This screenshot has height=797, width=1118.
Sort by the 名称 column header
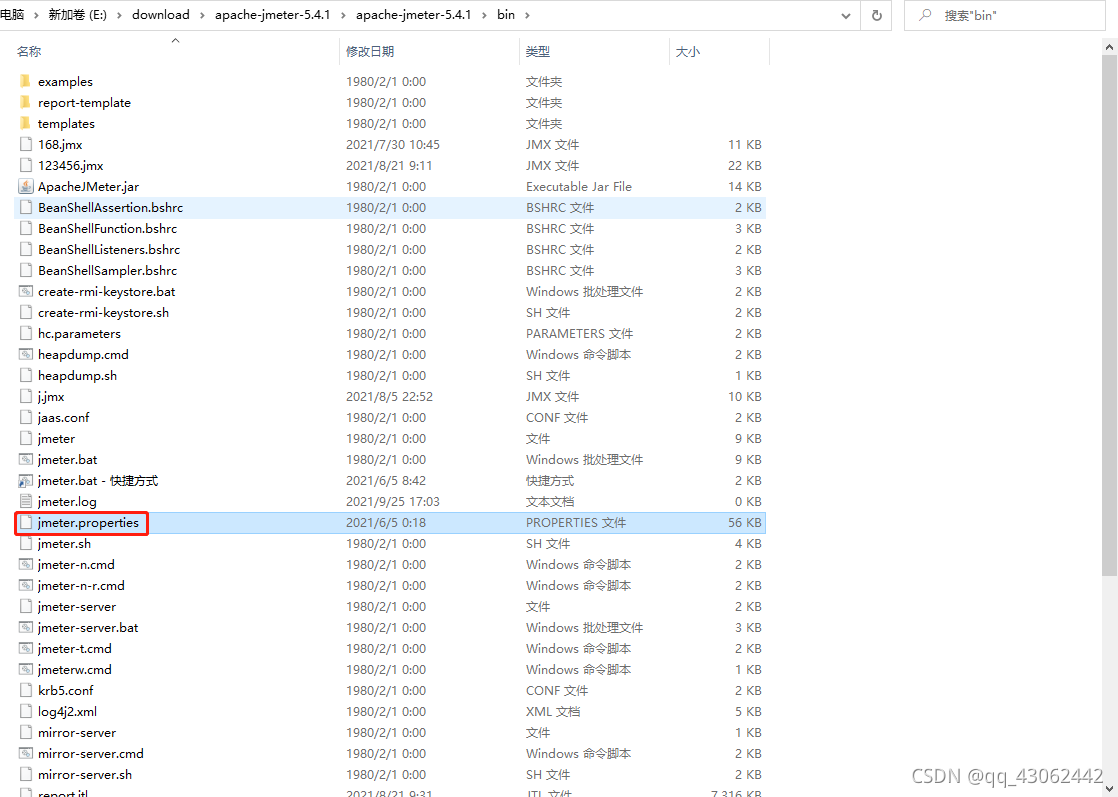click(x=29, y=51)
